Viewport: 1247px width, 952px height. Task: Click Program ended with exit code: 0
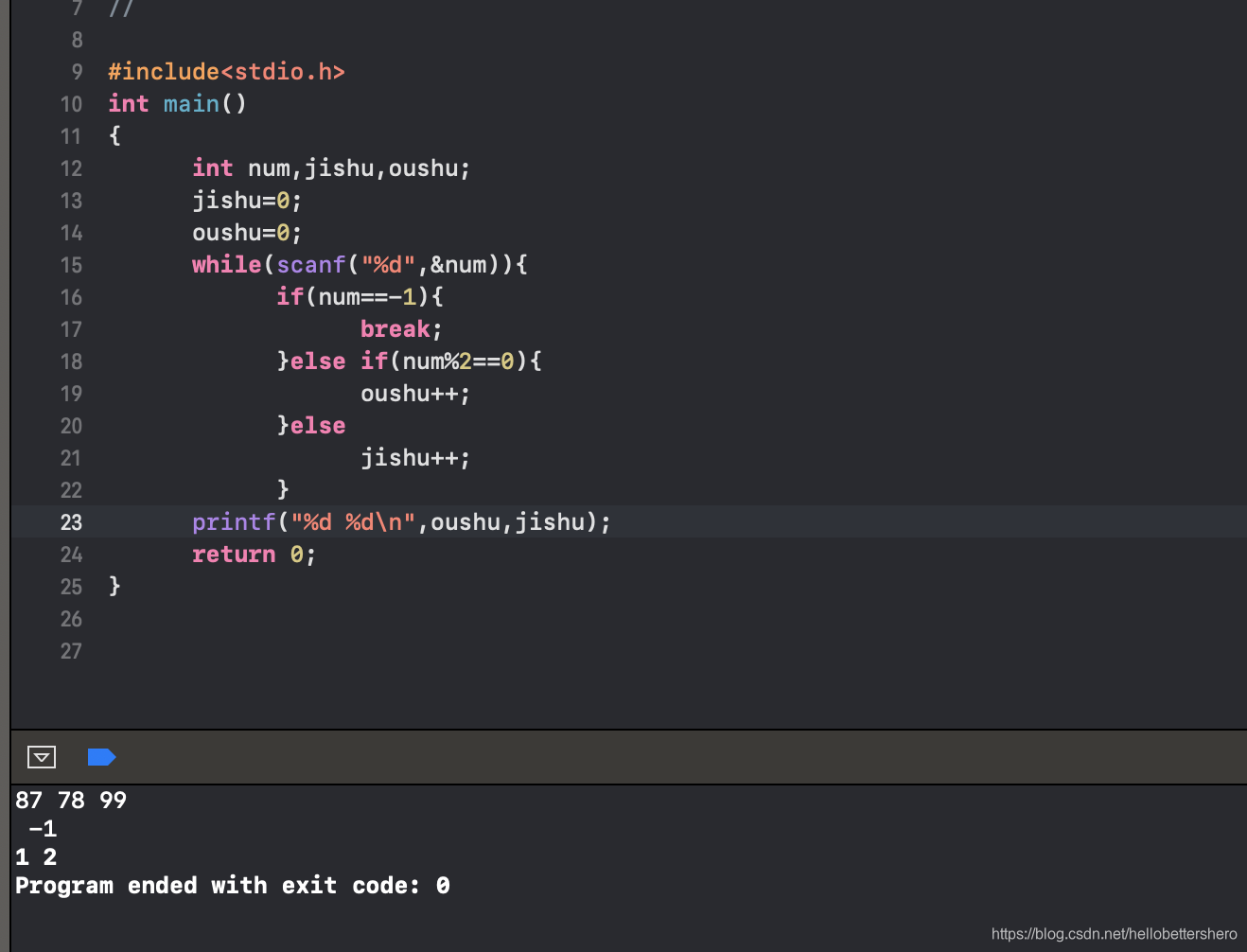tap(233, 886)
